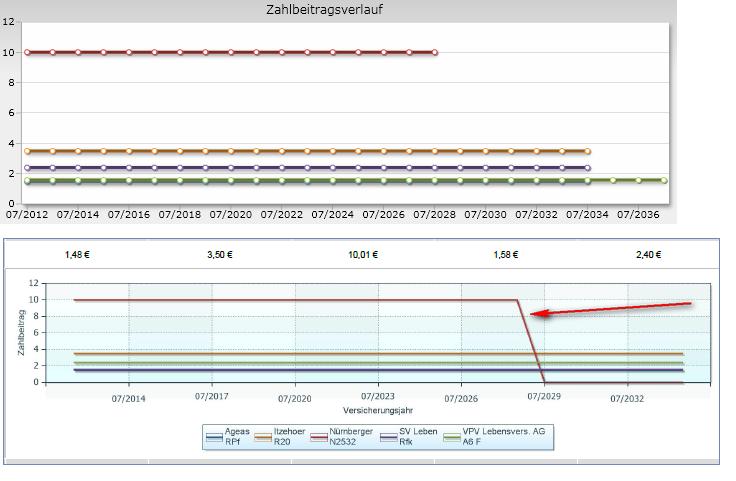Viewport: 736px width, 481px height.
Task: Select the 'SV Leben Rfk' legend label
Action: coord(418,436)
